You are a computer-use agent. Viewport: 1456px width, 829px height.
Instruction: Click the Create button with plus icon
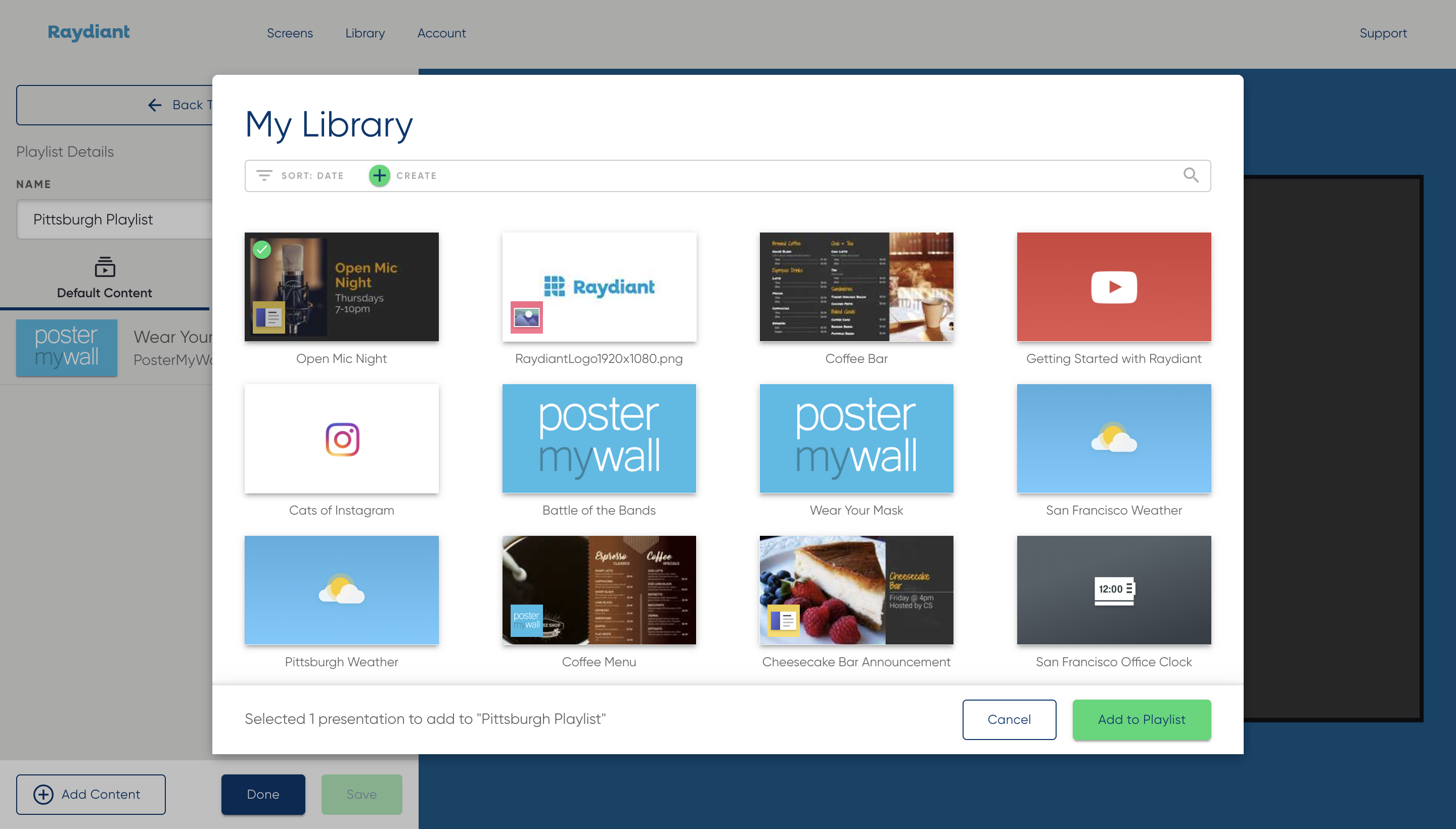click(x=379, y=176)
